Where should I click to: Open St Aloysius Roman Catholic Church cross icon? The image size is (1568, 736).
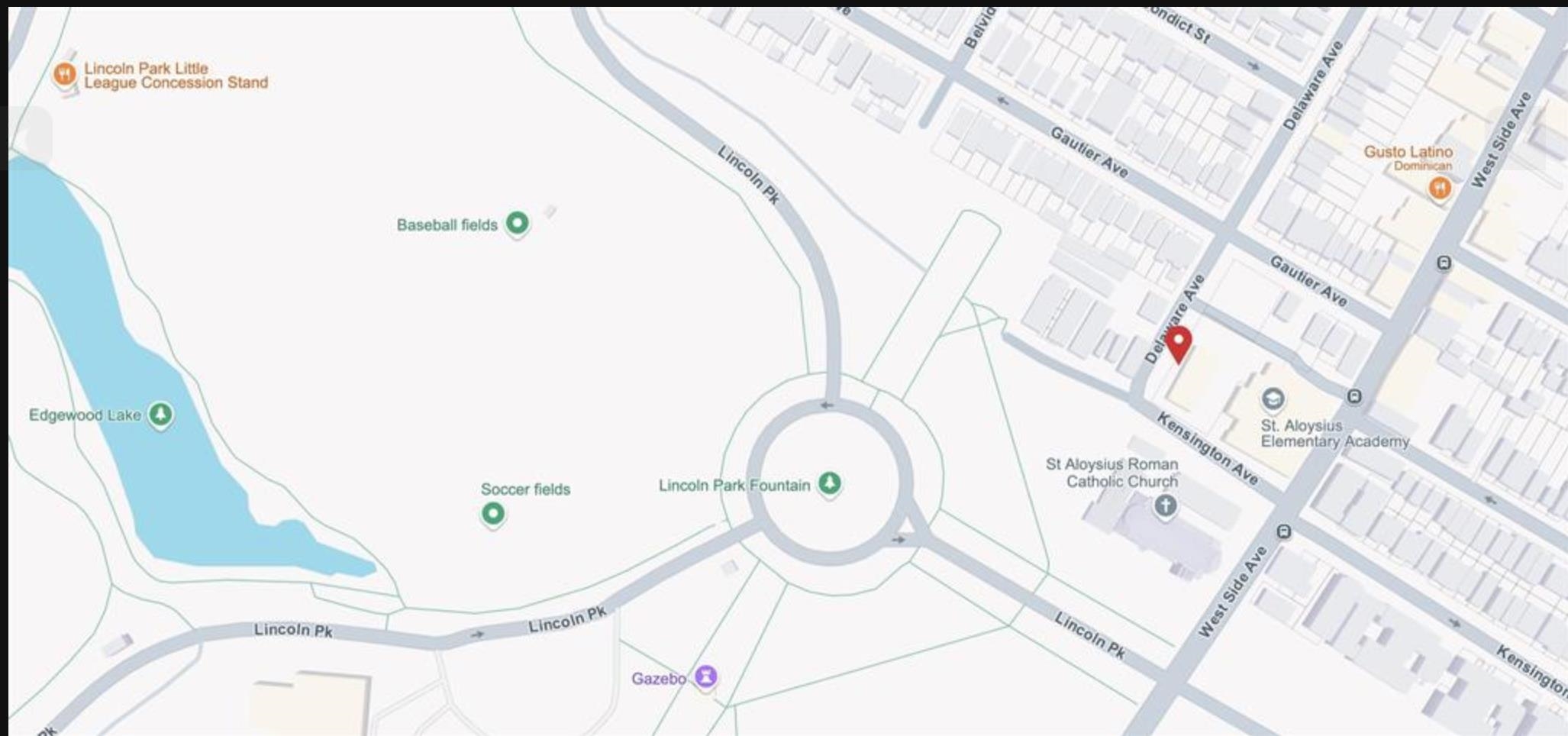click(1165, 505)
